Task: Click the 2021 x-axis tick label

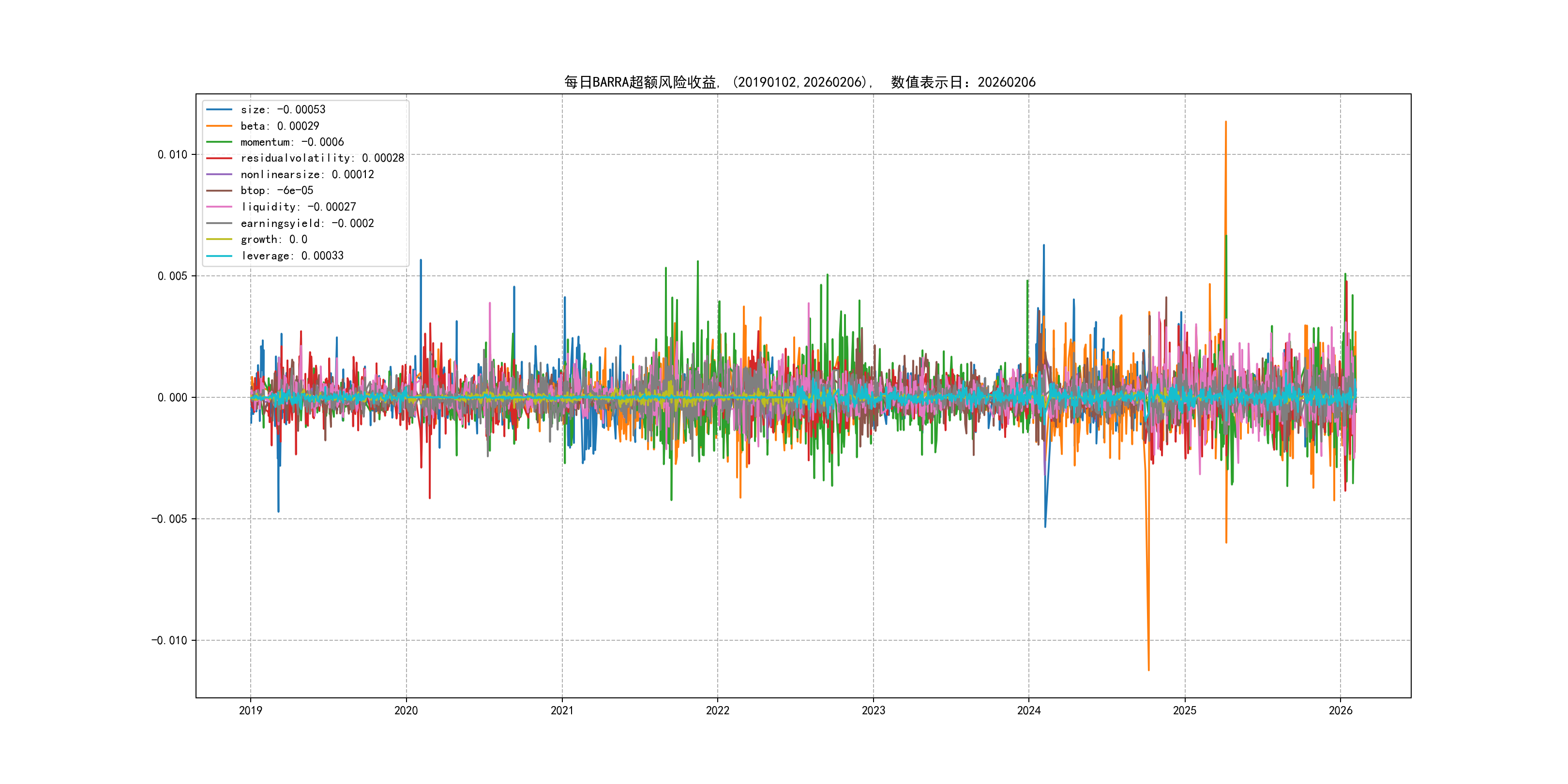Action: (x=562, y=710)
